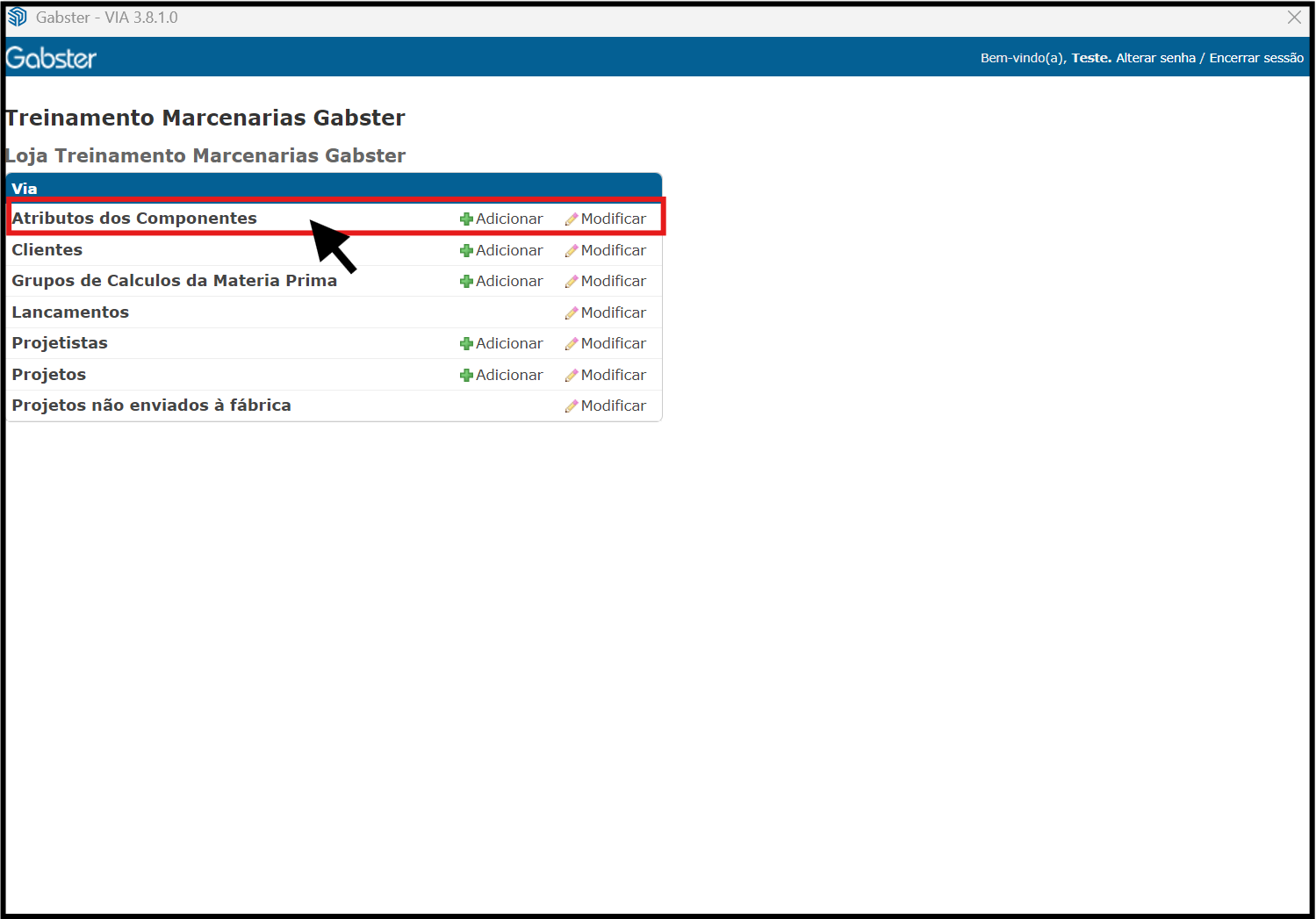Click the Gabster logo in header
This screenshot has width=1316, height=919.
51,58
